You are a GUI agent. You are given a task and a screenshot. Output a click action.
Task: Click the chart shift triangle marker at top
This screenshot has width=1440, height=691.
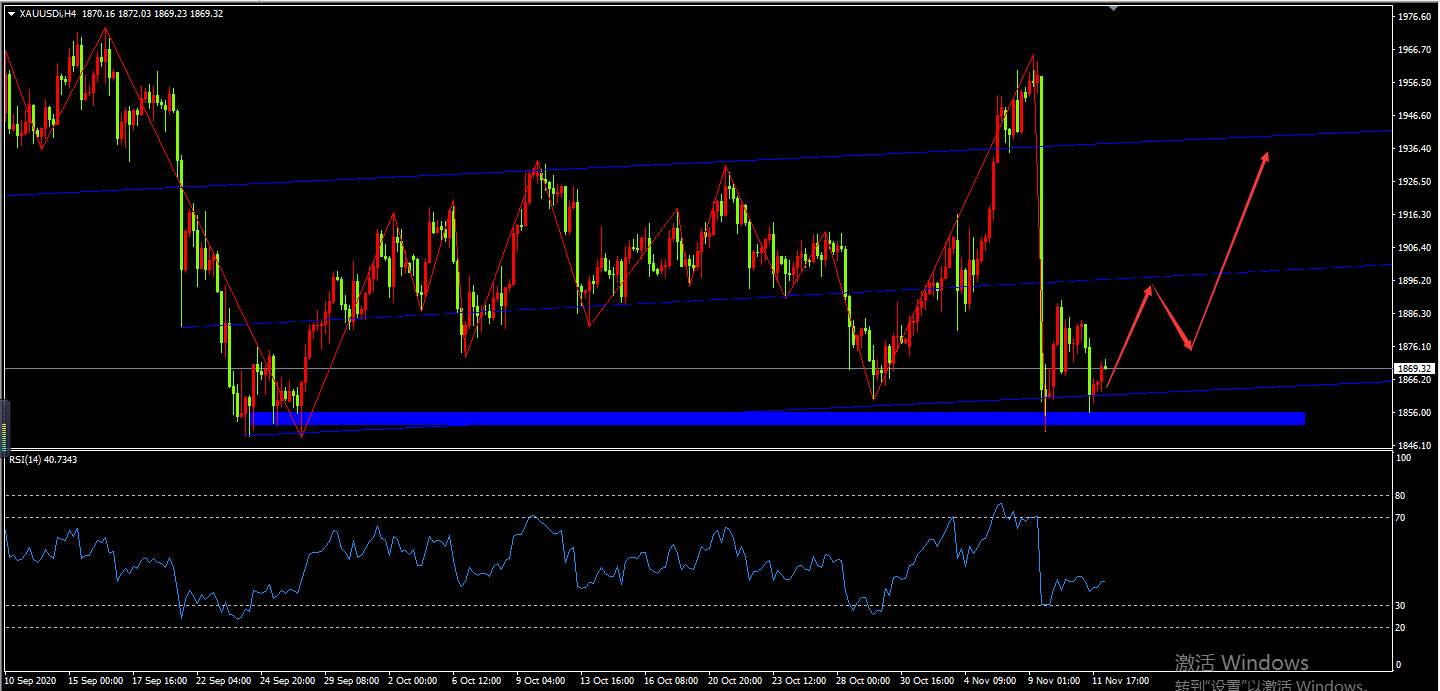[1114, 7]
